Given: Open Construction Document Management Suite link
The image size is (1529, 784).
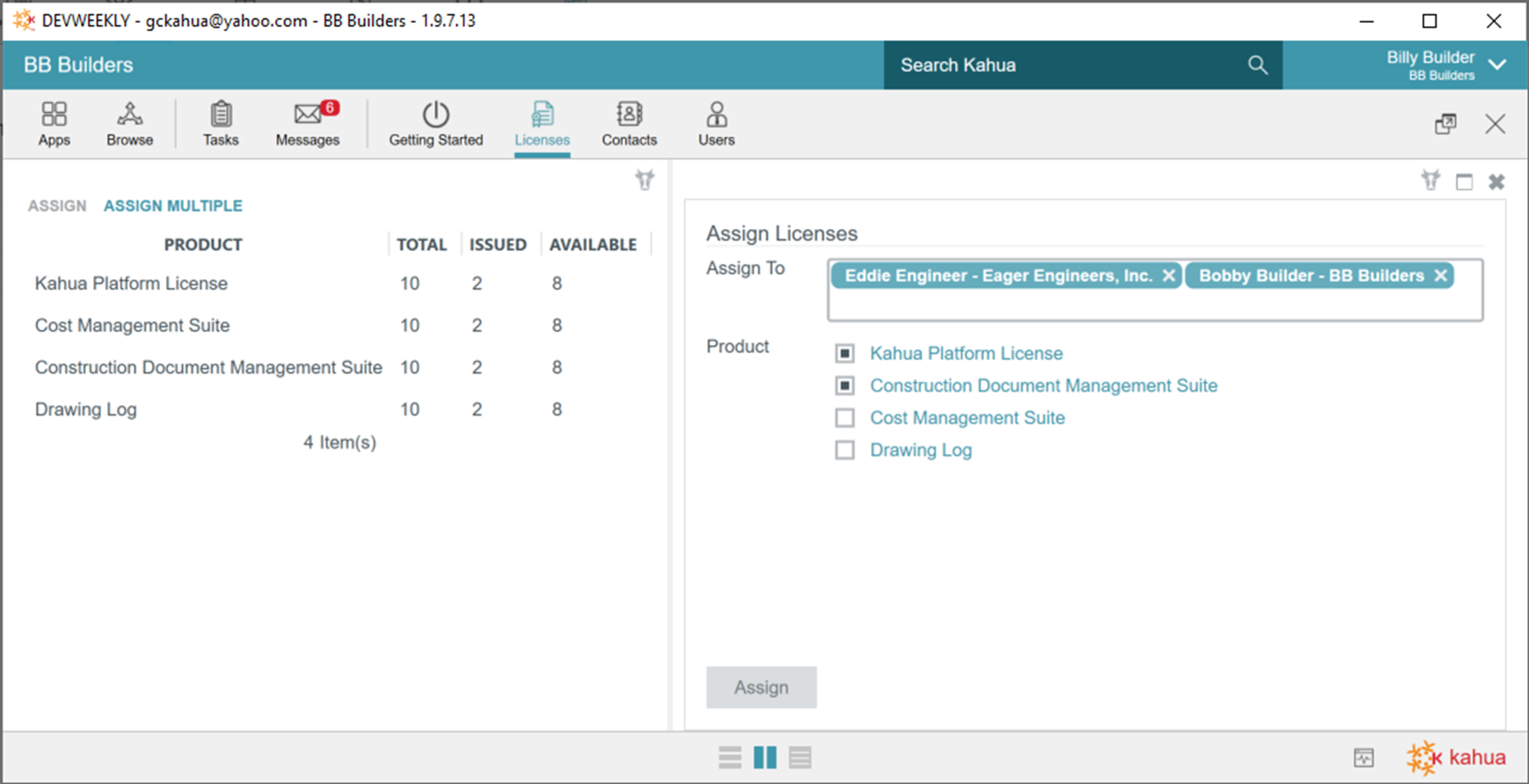Looking at the screenshot, I should tap(1043, 385).
